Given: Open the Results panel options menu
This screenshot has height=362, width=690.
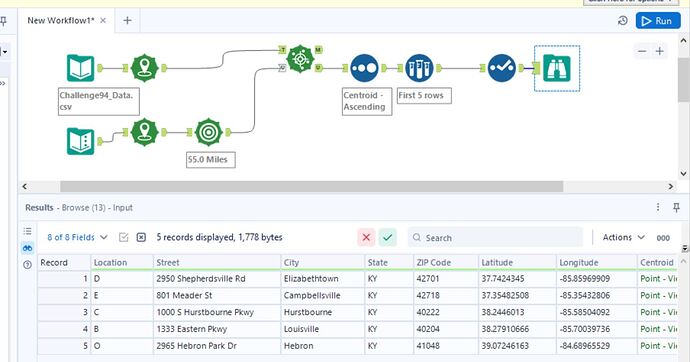Looking at the screenshot, I should click(658, 207).
